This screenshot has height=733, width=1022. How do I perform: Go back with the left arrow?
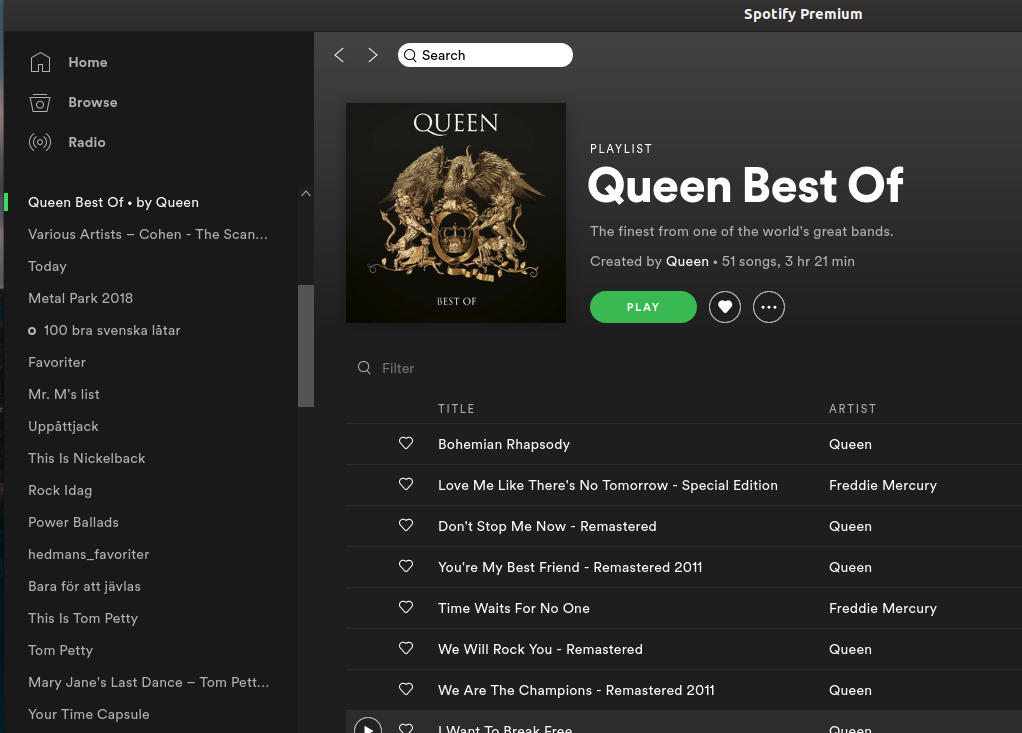pos(339,55)
